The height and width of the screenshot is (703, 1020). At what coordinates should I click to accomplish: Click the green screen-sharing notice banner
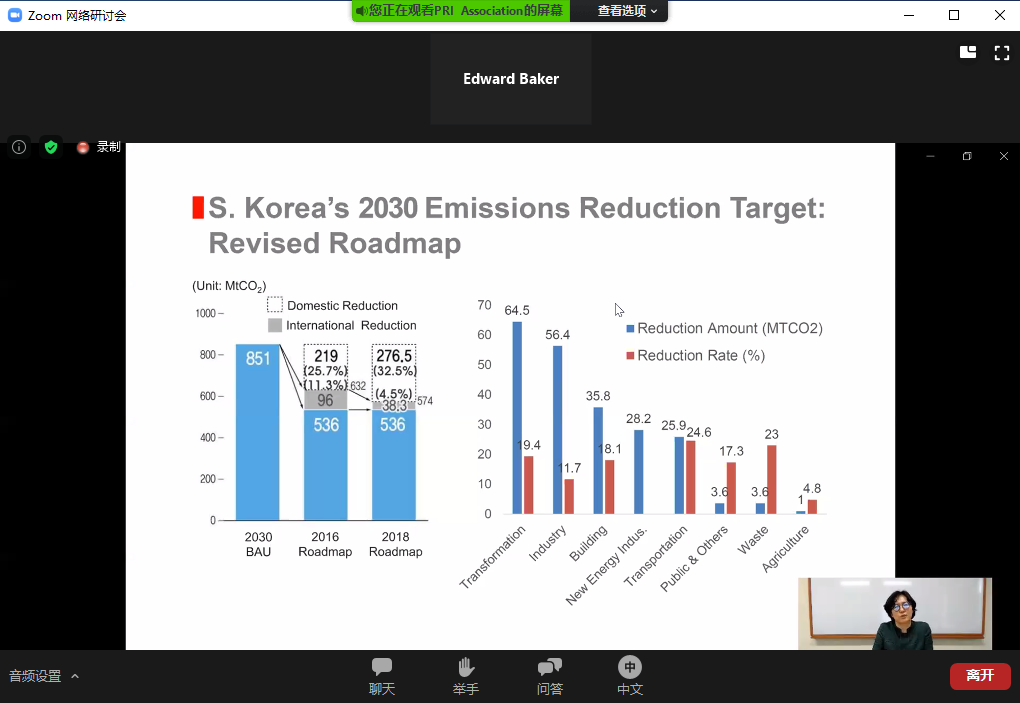coord(460,11)
